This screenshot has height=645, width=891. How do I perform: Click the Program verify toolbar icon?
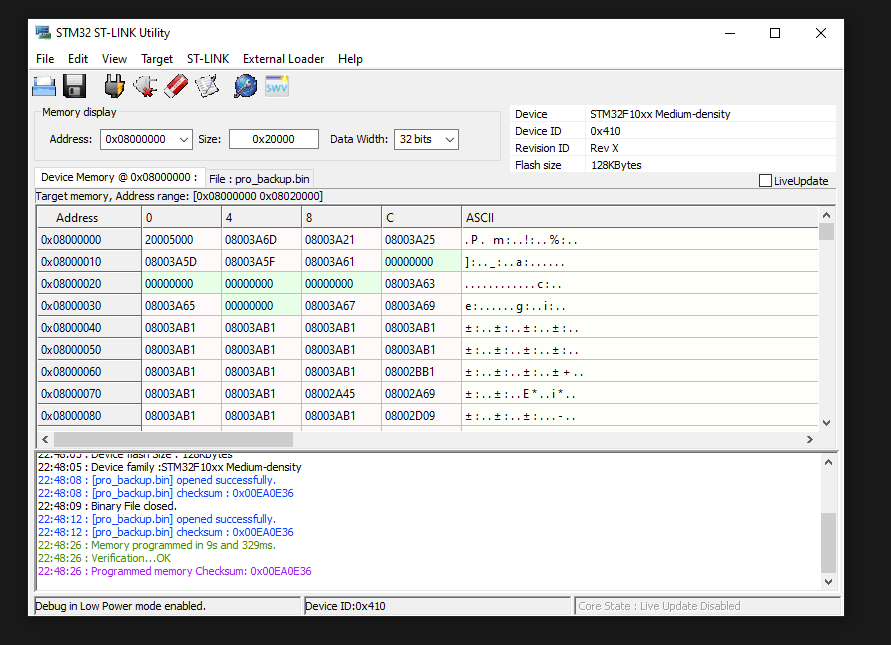click(x=207, y=86)
